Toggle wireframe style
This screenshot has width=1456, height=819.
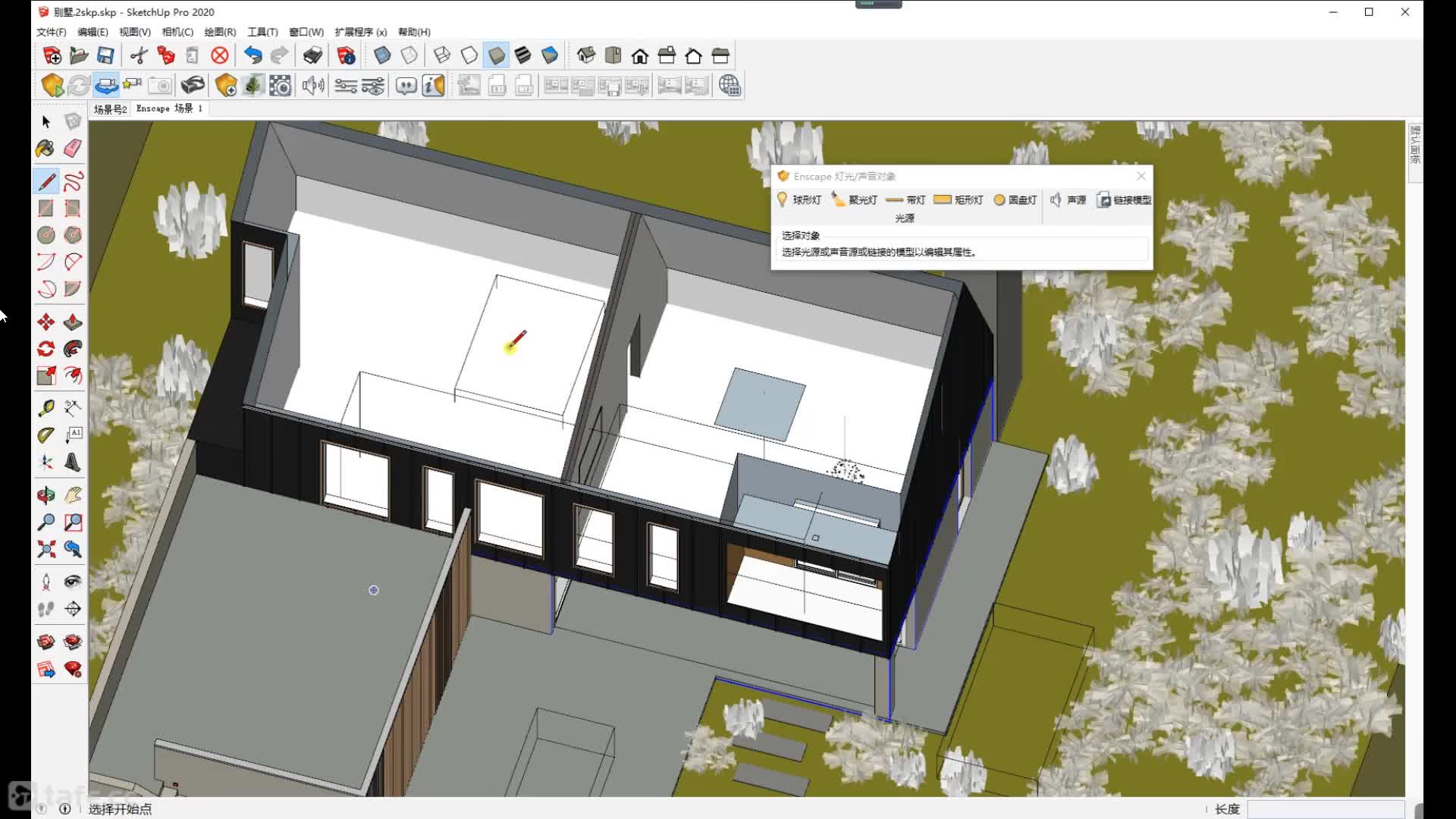pos(442,55)
